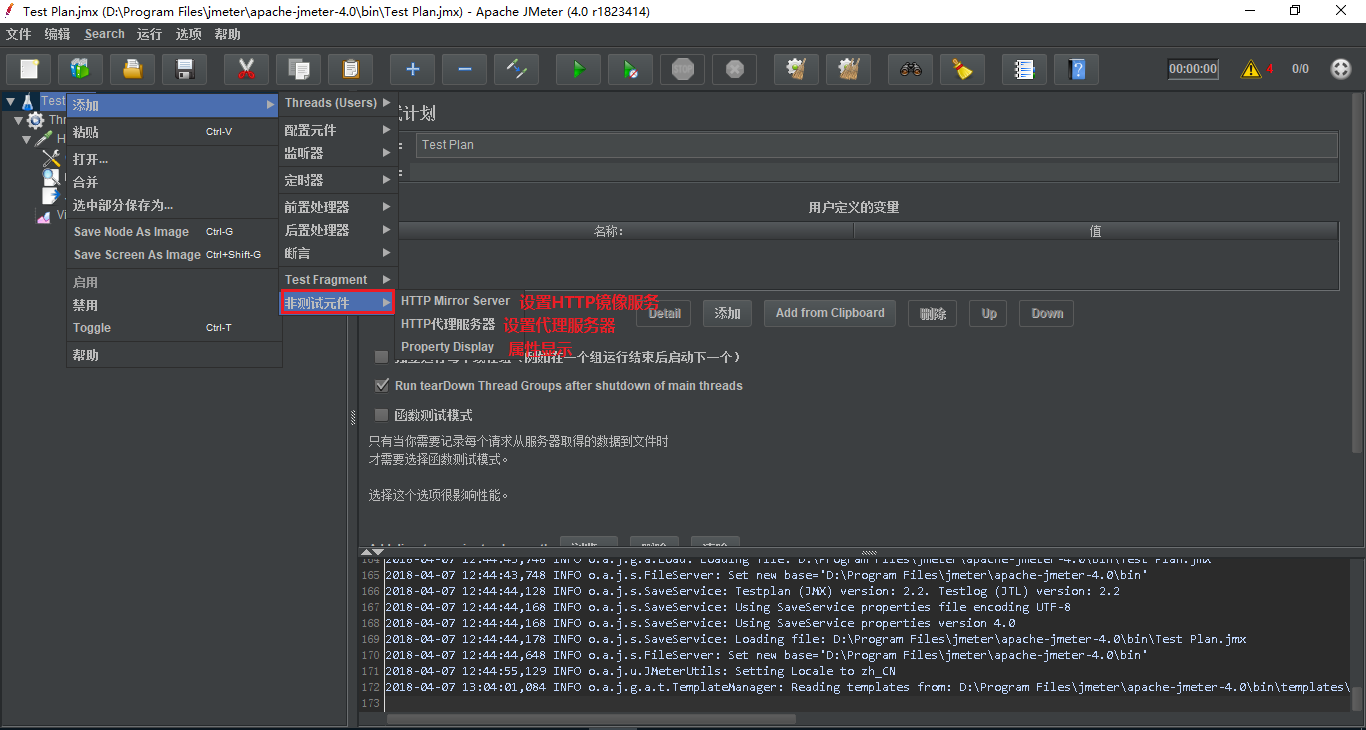
Task: Click the Reset Search broom icon
Action: click(963, 69)
